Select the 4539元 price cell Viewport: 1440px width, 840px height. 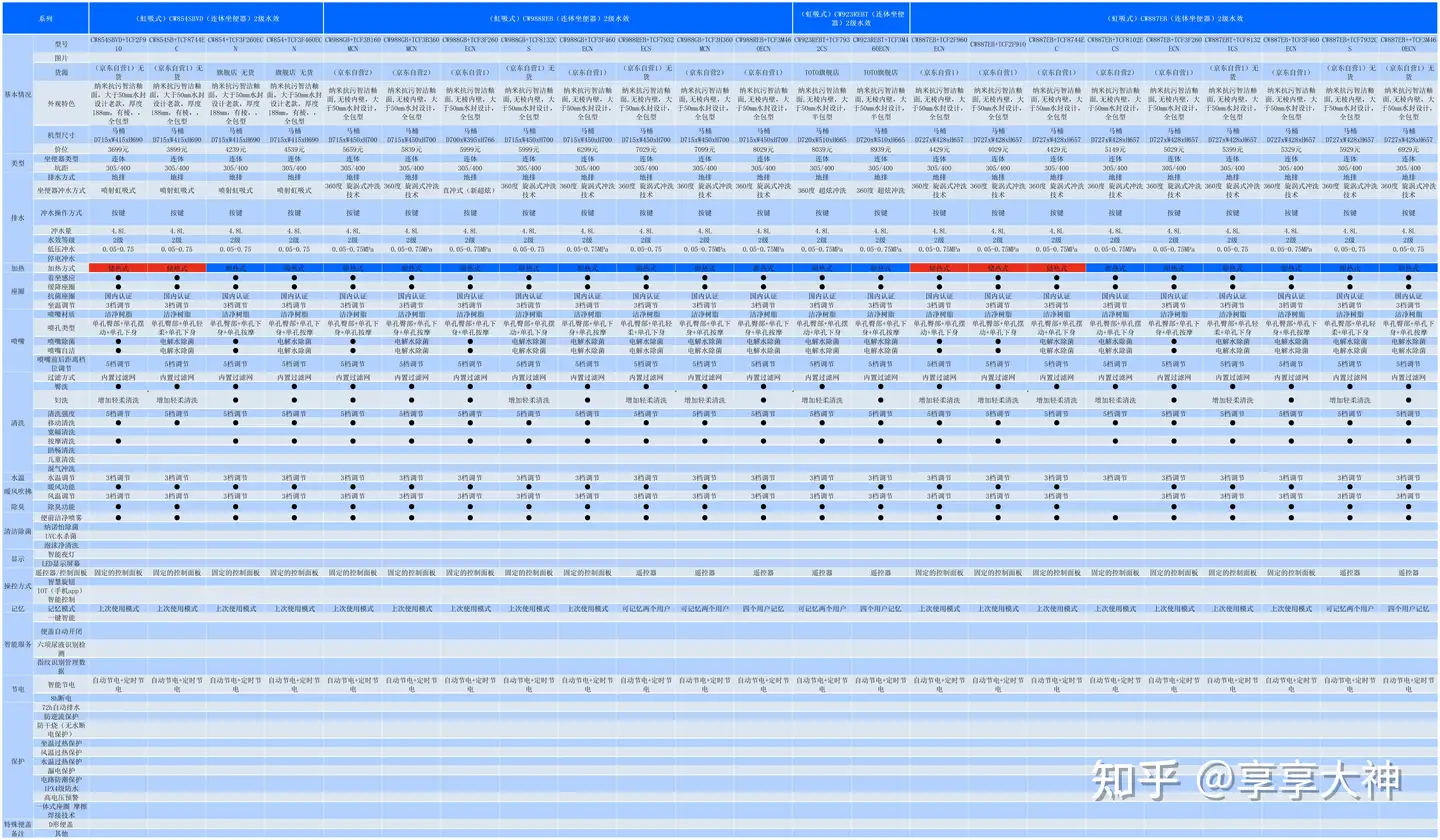(294, 149)
